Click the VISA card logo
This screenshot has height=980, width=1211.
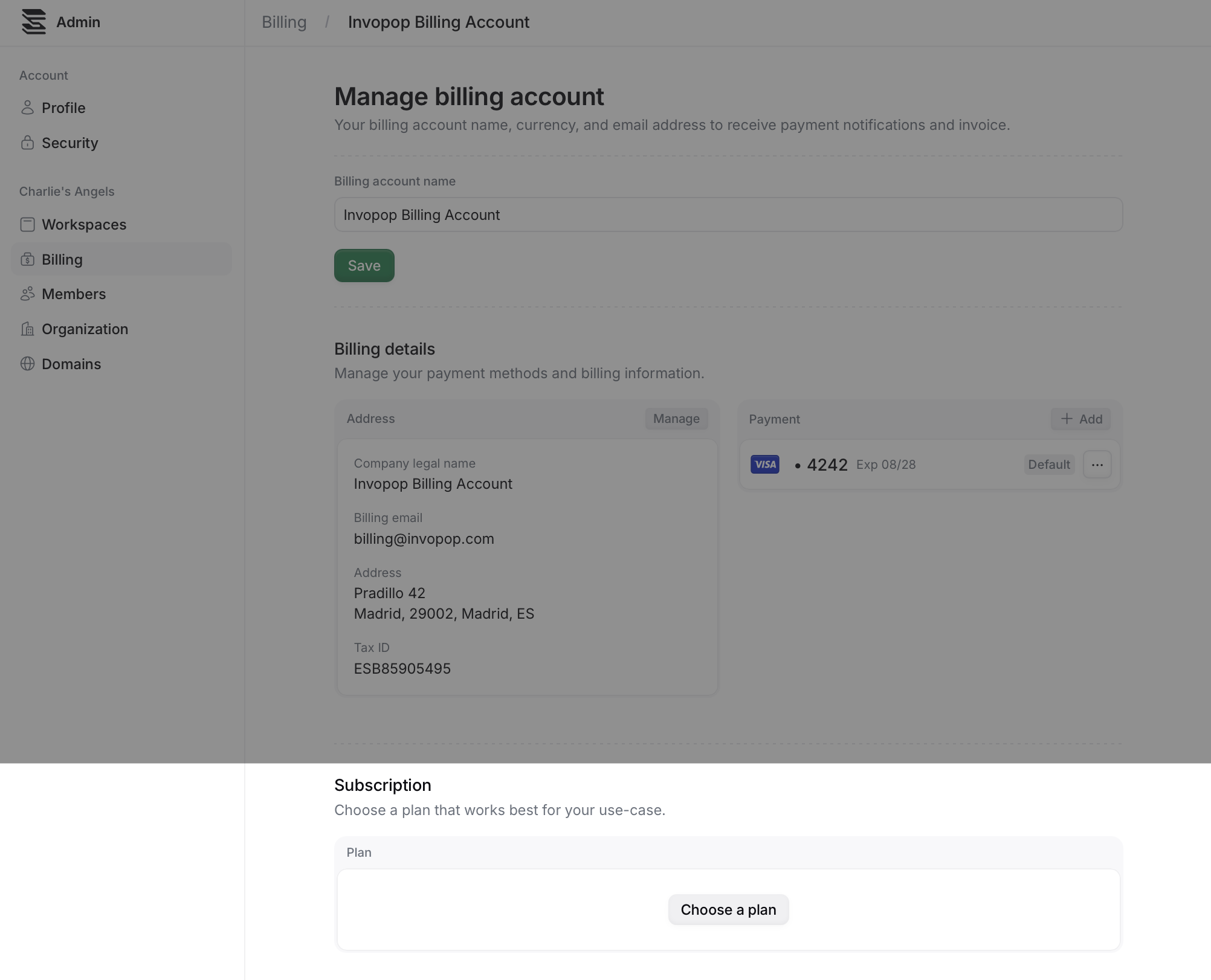tap(765, 465)
